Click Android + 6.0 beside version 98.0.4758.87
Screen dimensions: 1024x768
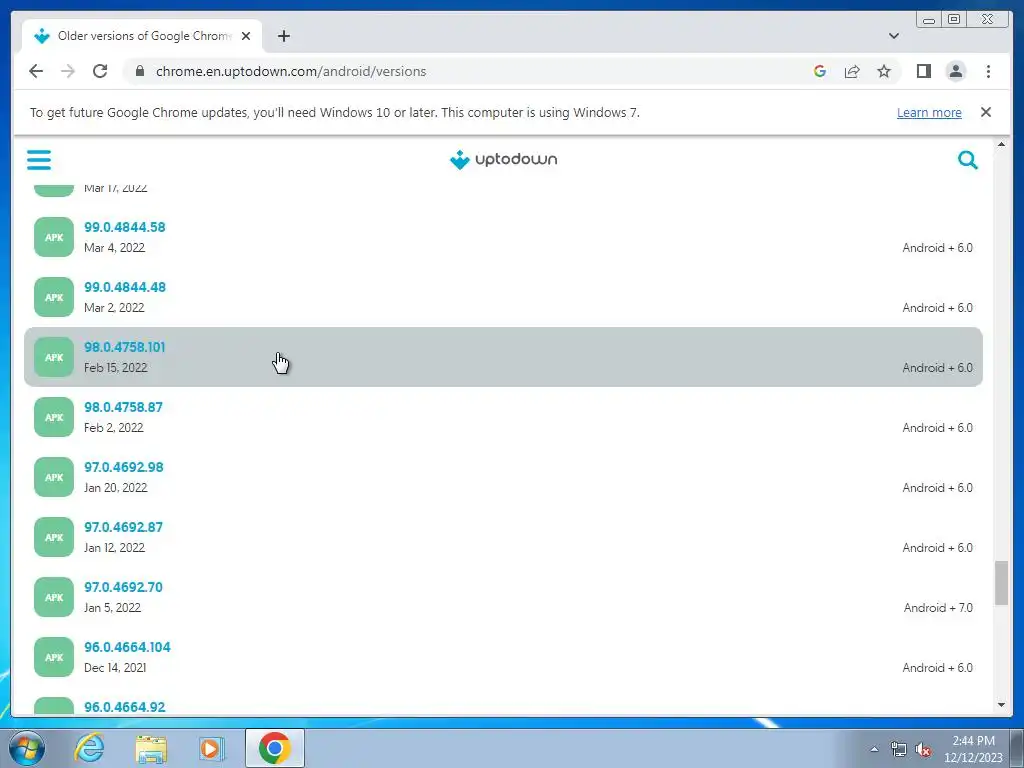[937, 428]
